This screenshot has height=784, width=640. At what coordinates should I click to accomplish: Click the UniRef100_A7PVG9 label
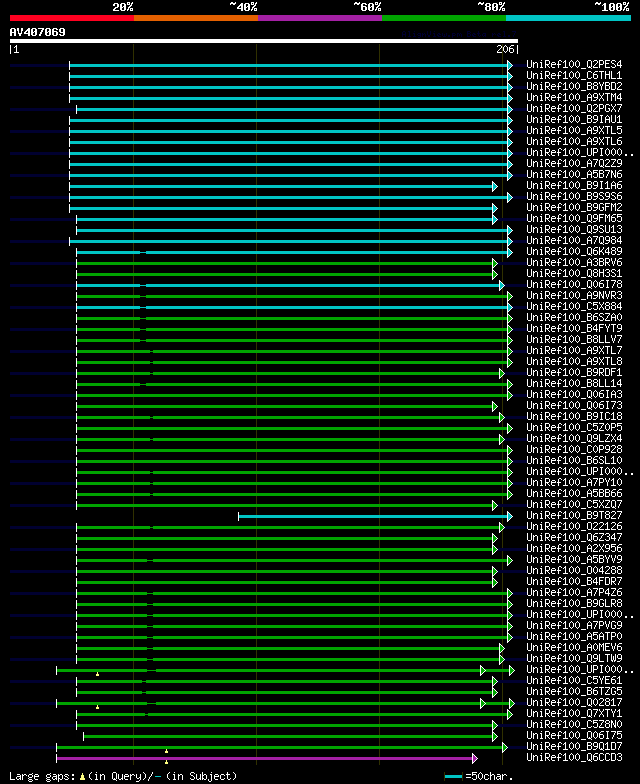(574, 626)
